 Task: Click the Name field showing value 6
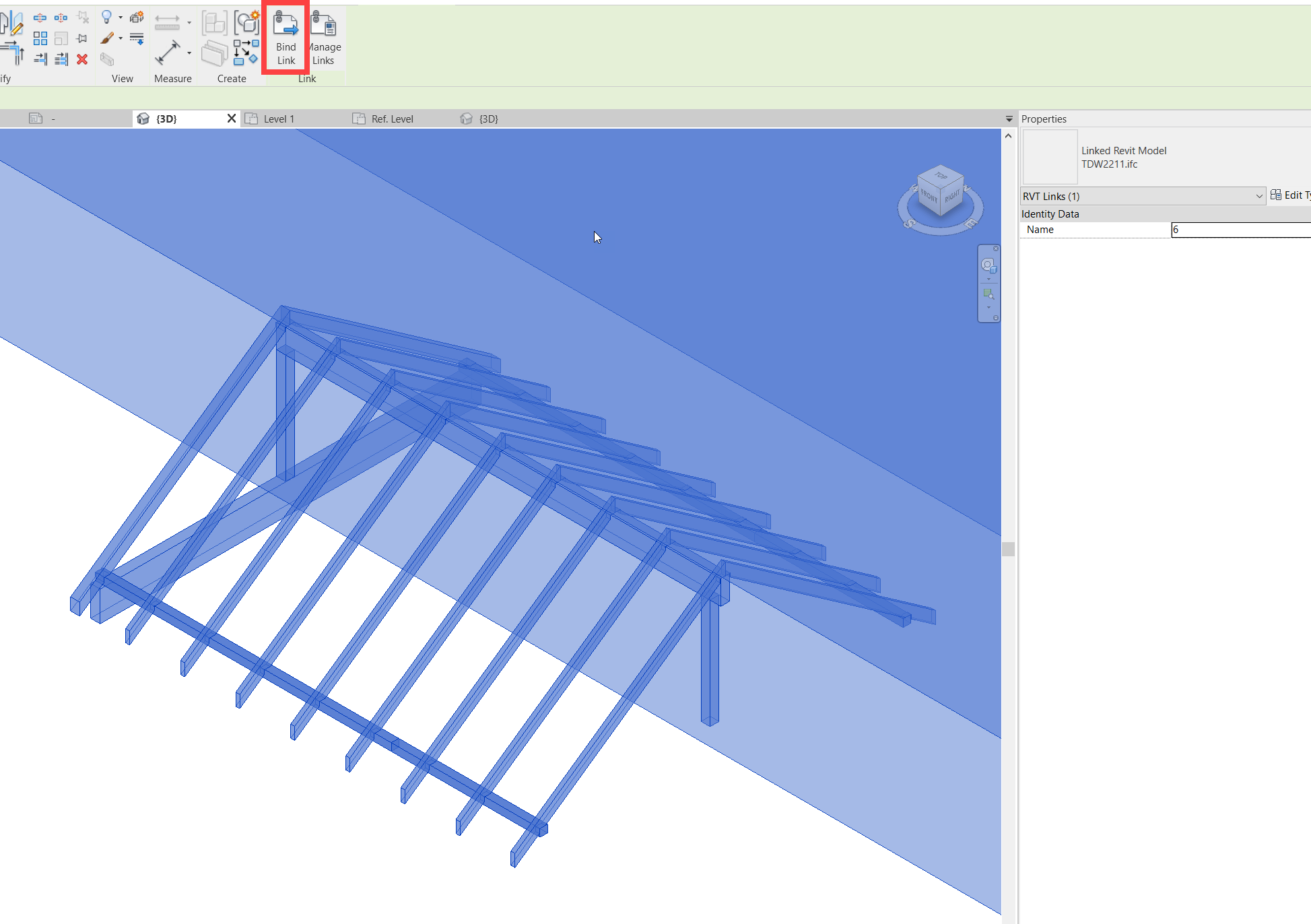point(1242,230)
